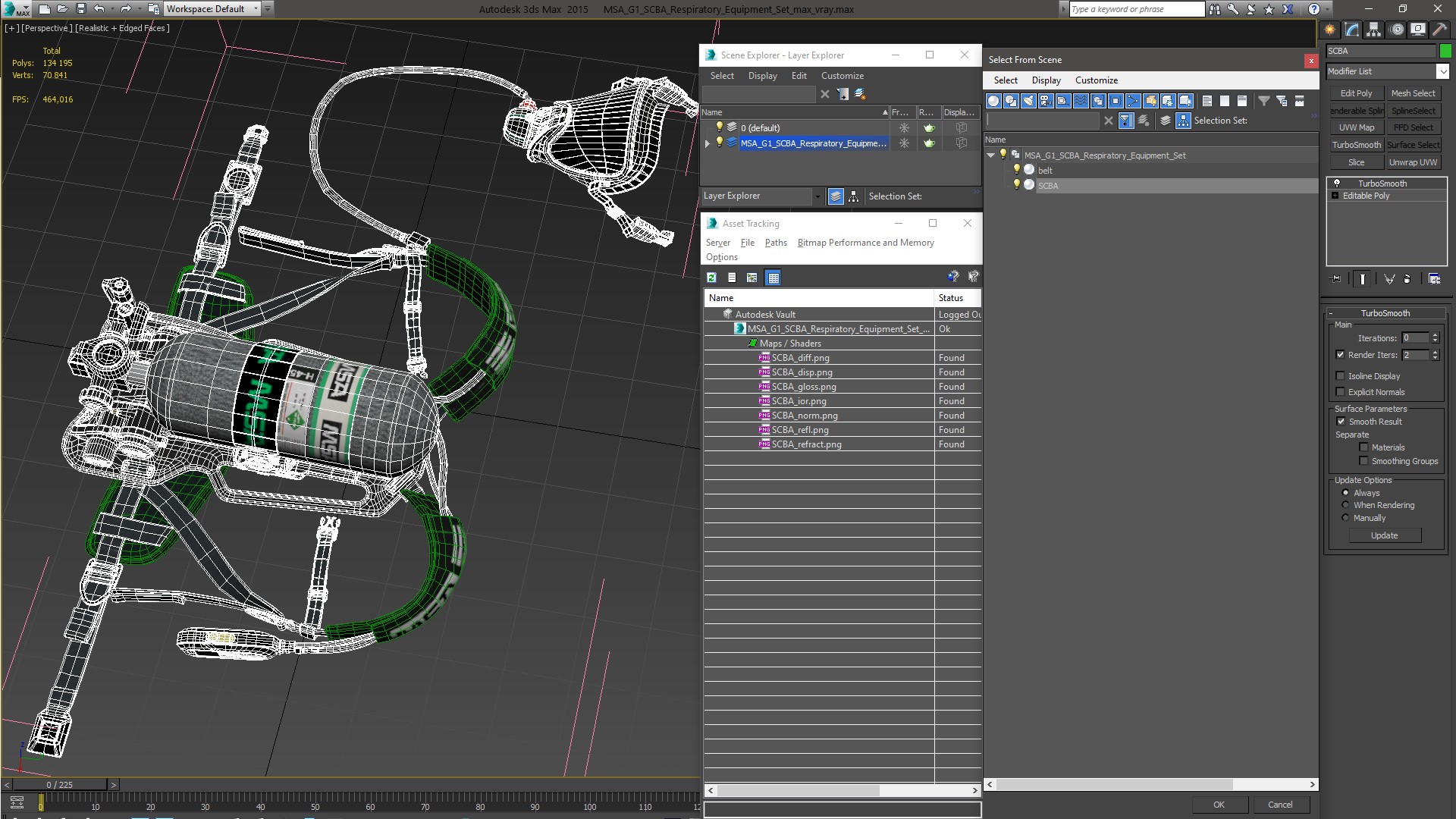Enable Separate by Materials checkbox

1363,447
